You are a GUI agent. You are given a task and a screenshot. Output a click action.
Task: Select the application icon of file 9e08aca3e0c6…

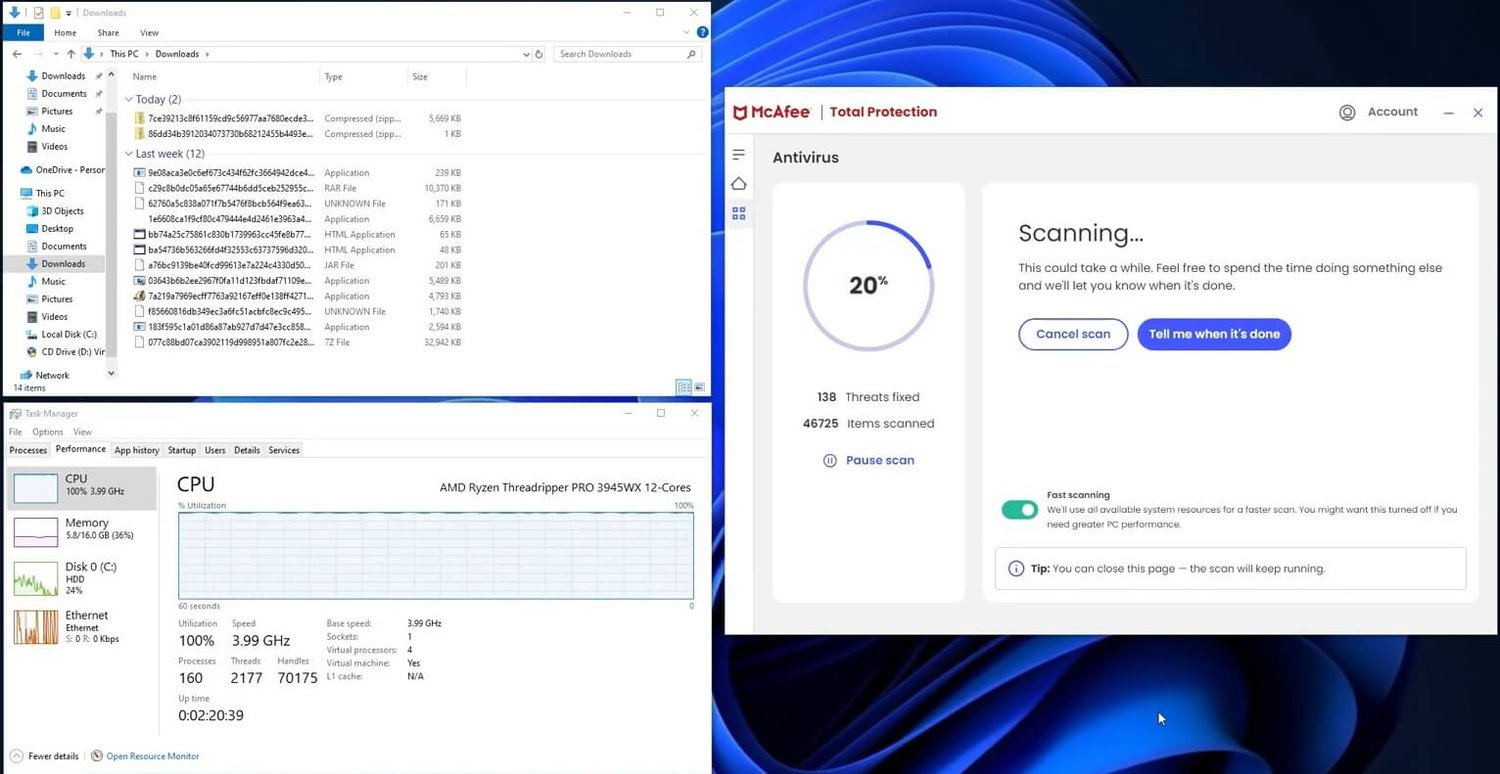(x=140, y=173)
